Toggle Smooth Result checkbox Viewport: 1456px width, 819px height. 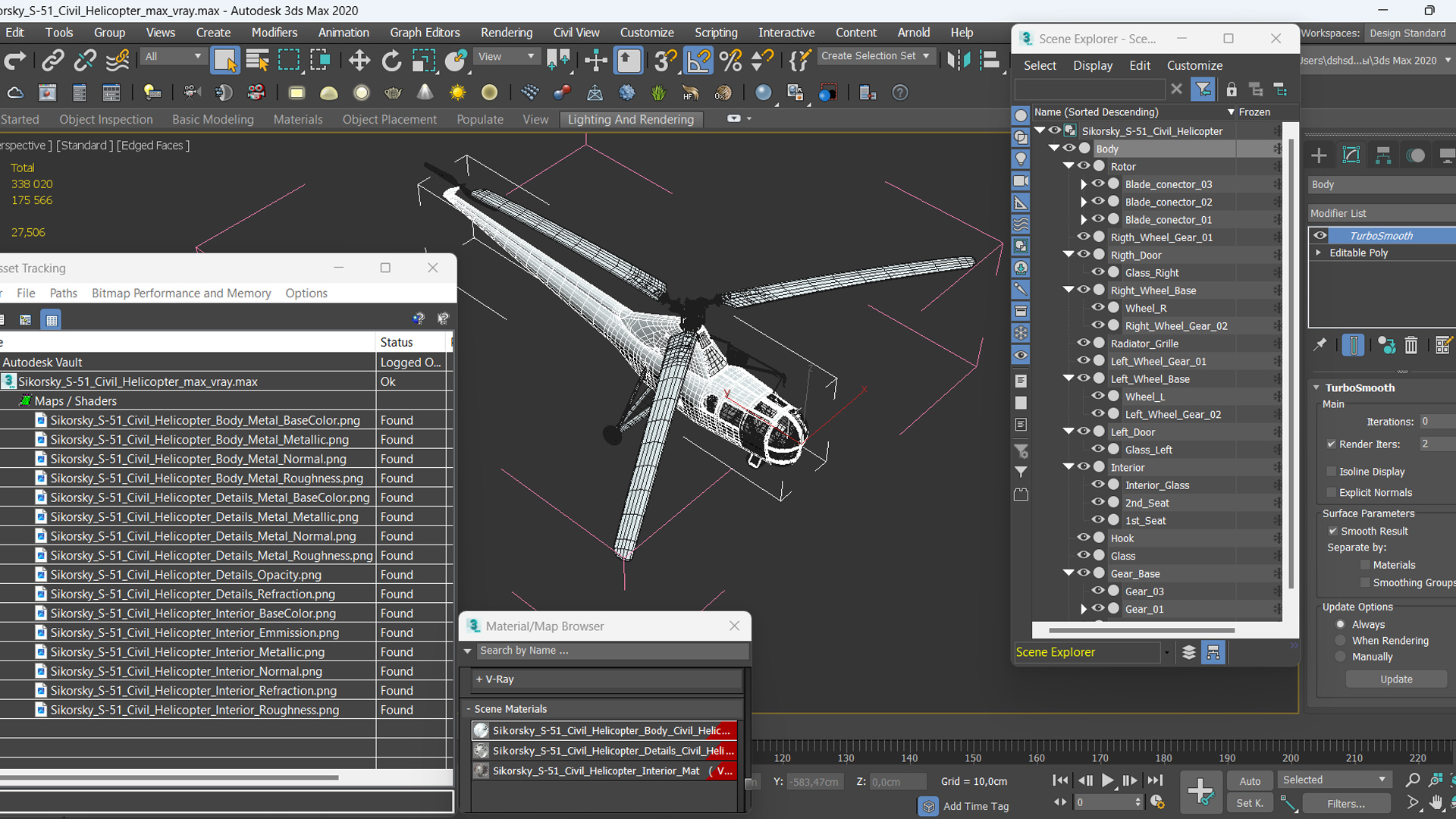[1332, 532]
